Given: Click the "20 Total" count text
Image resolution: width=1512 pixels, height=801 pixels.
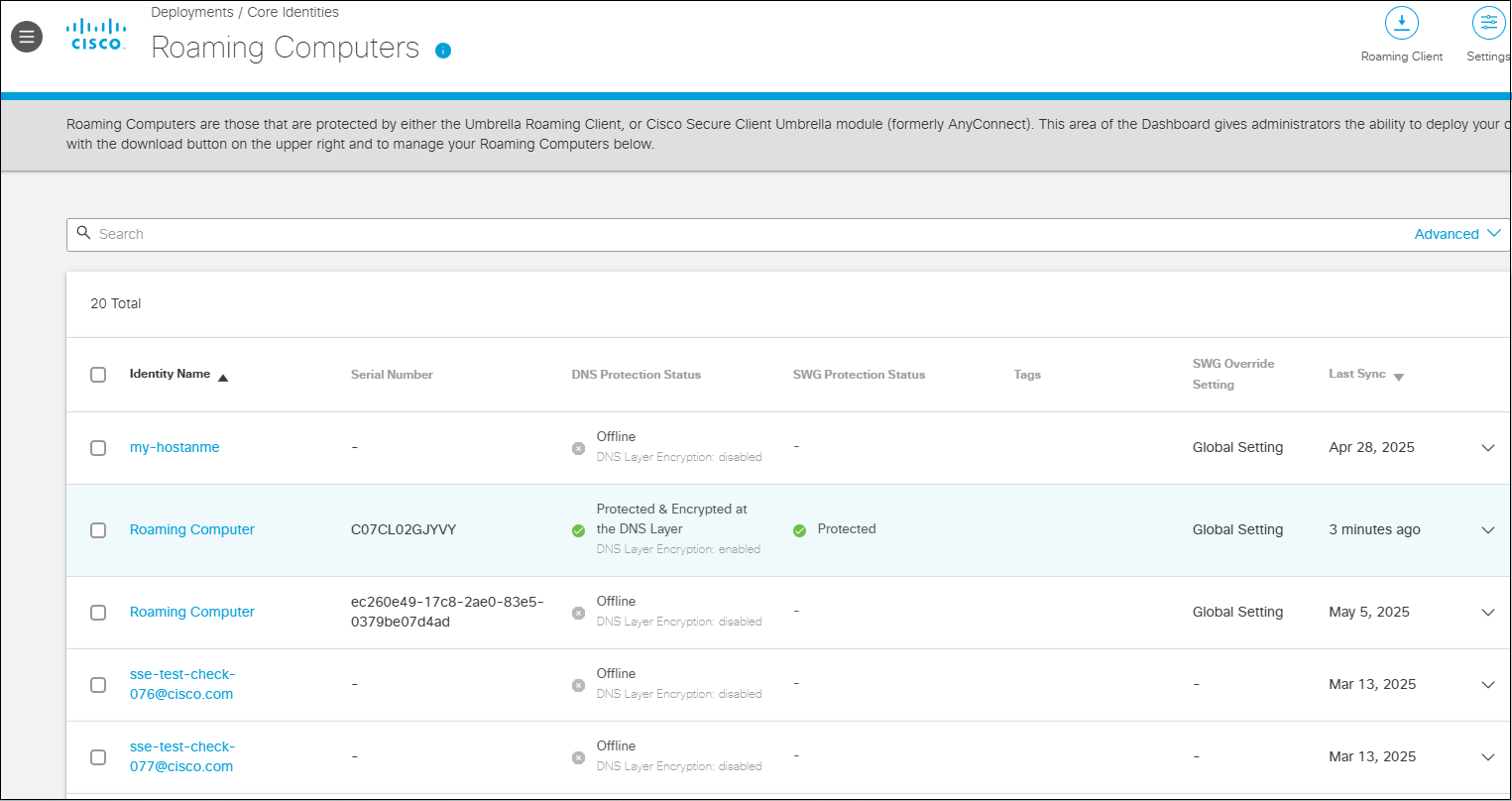Looking at the screenshot, I should pyautogui.click(x=116, y=303).
